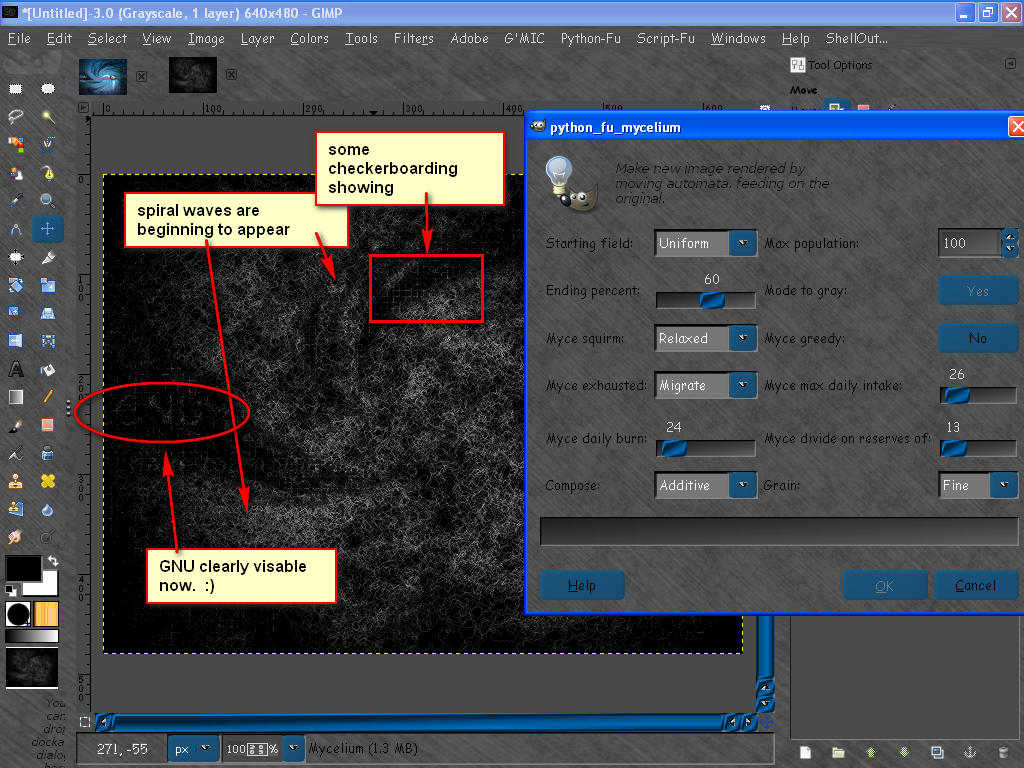
Task: Open the Grain Fine dropdown
Action: 977,485
